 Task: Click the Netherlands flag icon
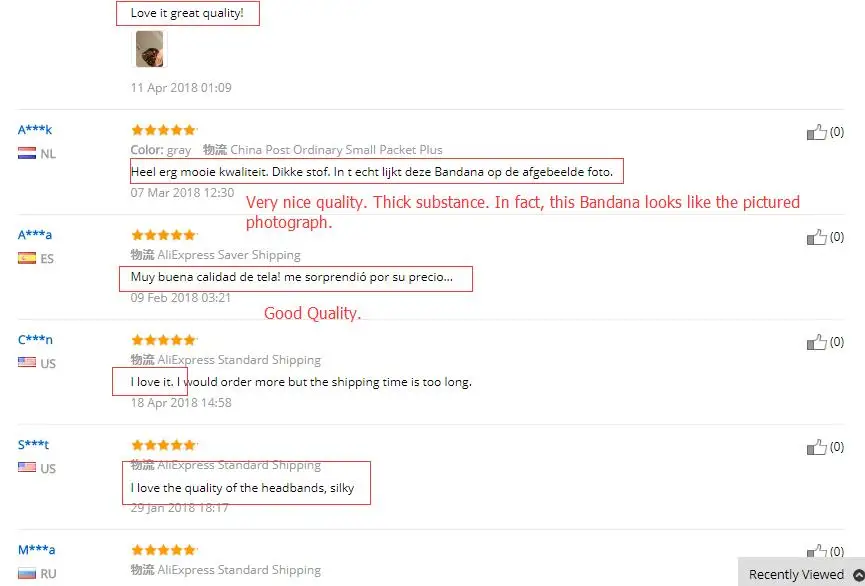27,153
